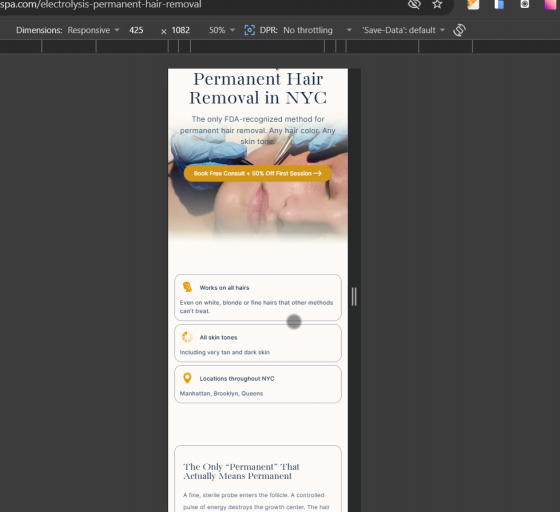Viewport: 560px width, 512px height.
Task: Click the DPR screenshot capture icon
Action: pos(250,30)
